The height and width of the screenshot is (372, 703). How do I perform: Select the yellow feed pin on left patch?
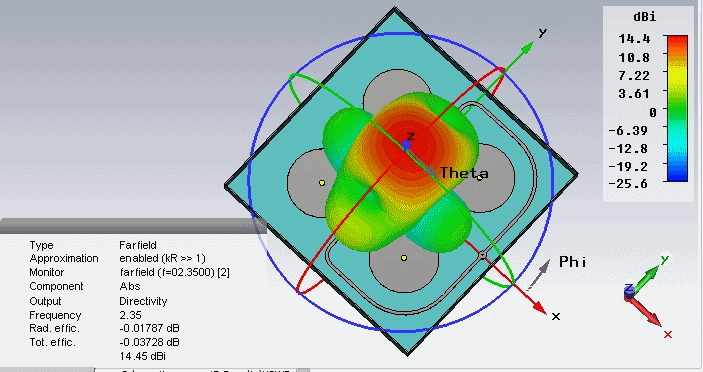point(322,183)
